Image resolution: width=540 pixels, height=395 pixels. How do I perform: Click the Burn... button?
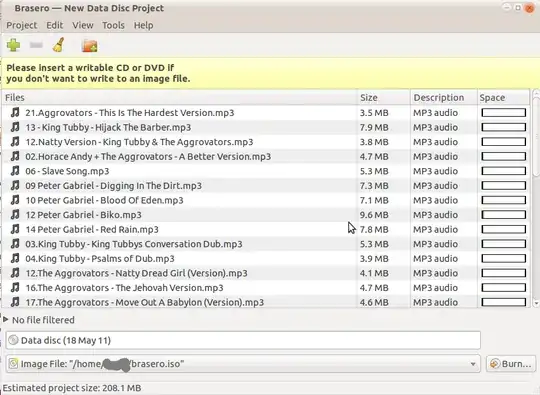tap(511, 364)
